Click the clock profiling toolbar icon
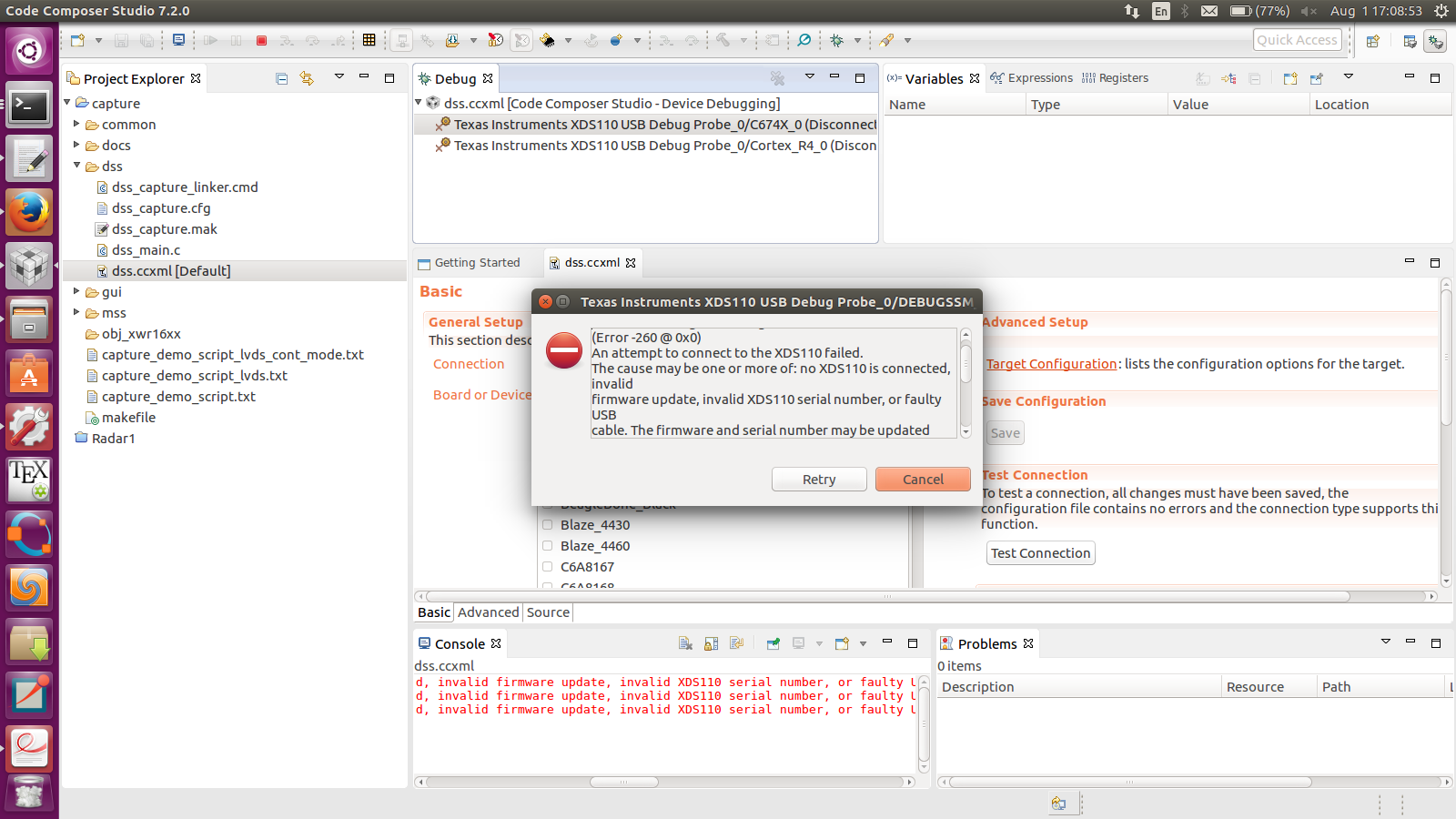1456x819 pixels. [495, 40]
